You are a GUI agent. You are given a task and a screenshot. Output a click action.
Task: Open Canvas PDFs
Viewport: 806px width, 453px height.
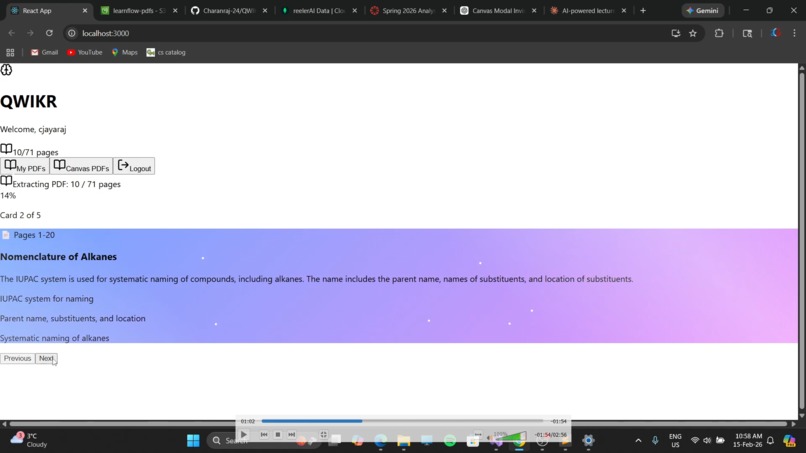[81, 166]
